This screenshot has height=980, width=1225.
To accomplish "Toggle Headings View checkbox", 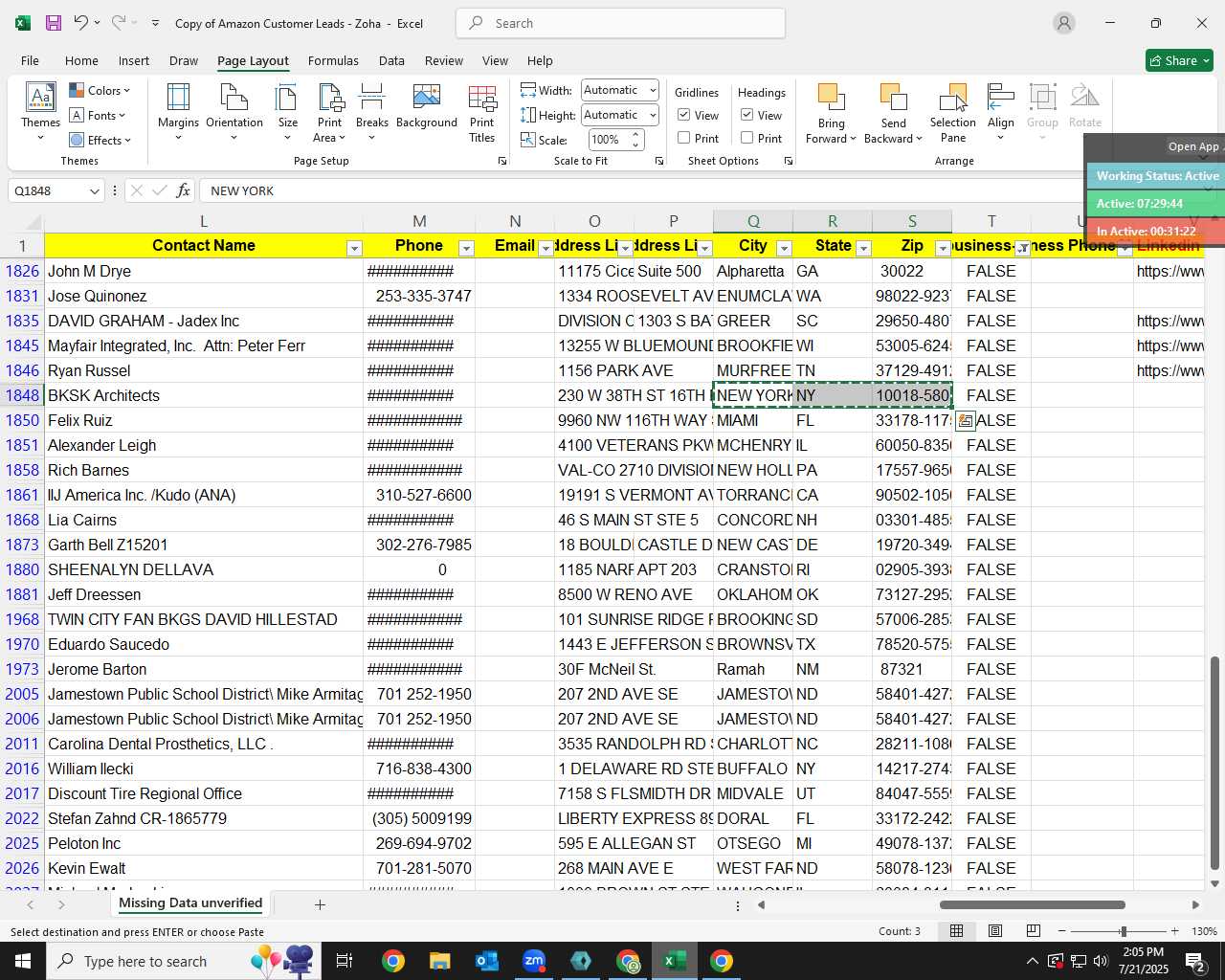I will (747, 115).
